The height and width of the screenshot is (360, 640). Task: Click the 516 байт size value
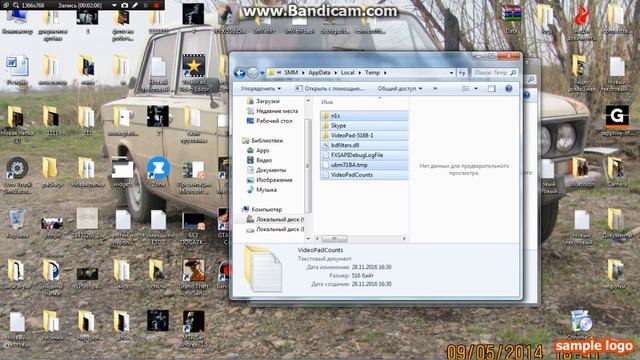click(363, 276)
